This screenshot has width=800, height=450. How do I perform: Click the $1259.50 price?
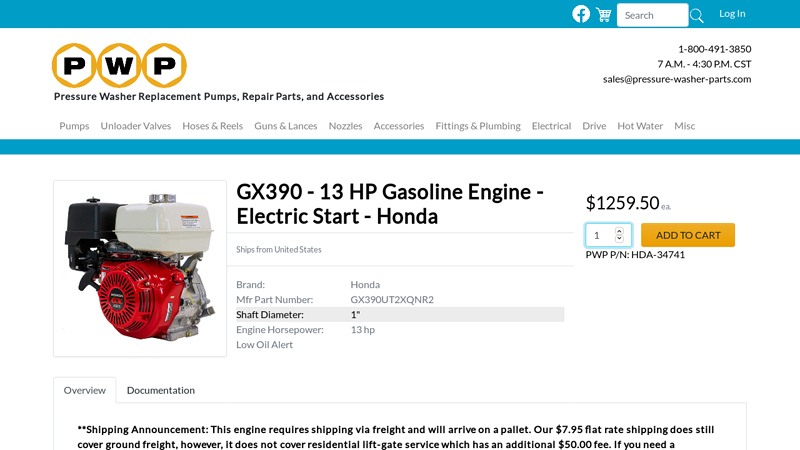coord(622,203)
